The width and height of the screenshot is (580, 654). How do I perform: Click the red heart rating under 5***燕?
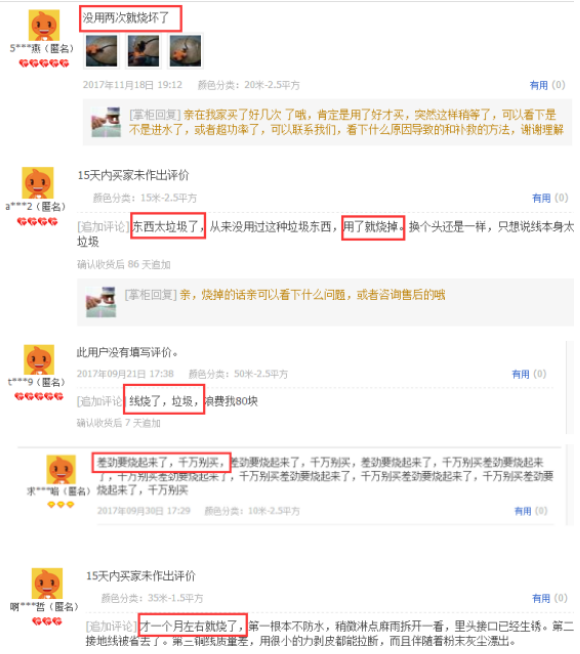(44, 63)
